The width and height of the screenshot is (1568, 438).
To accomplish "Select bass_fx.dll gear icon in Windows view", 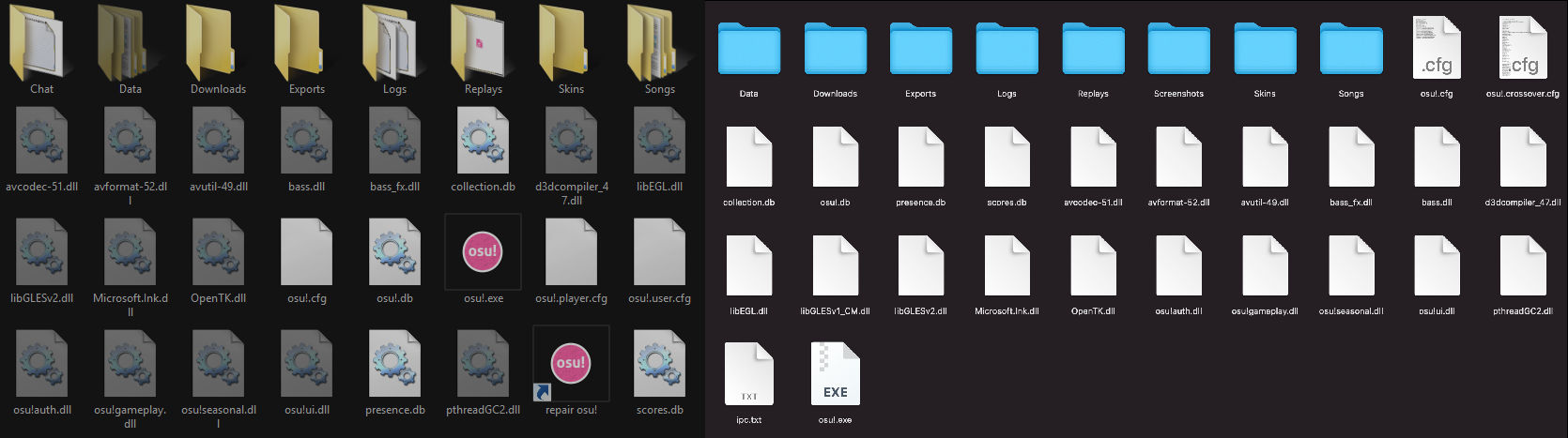I will pyautogui.click(x=395, y=141).
